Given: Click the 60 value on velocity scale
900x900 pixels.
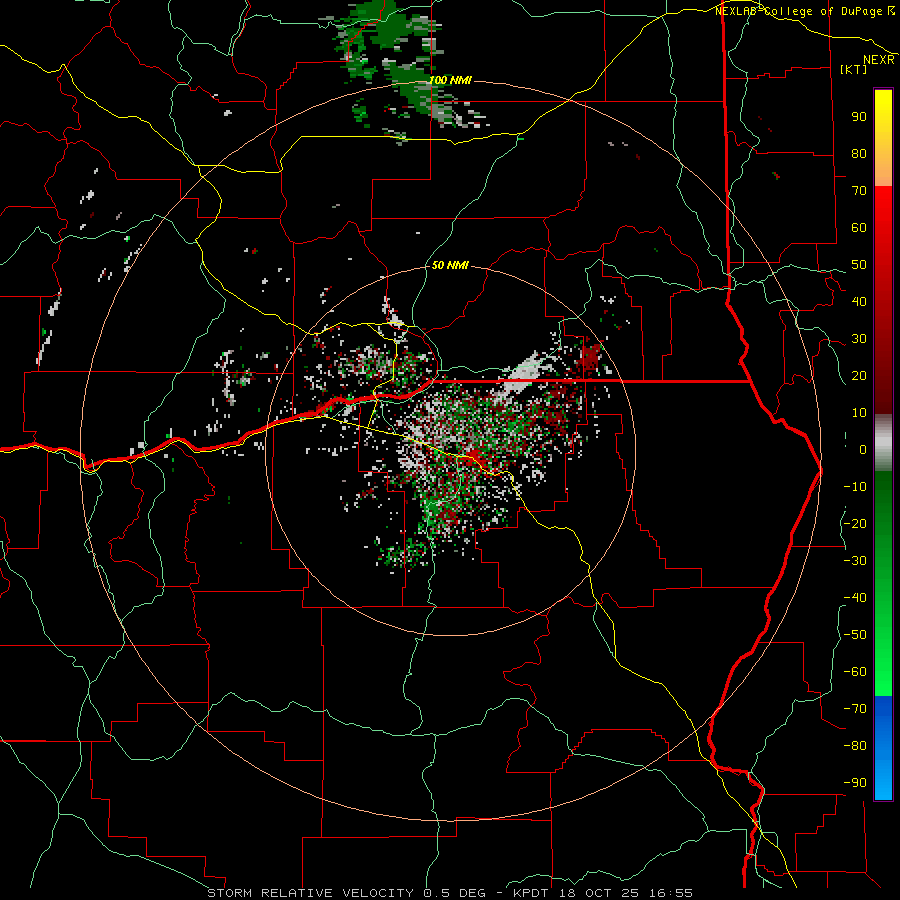Looking at the screenshot, I should [x=859, y=228].
